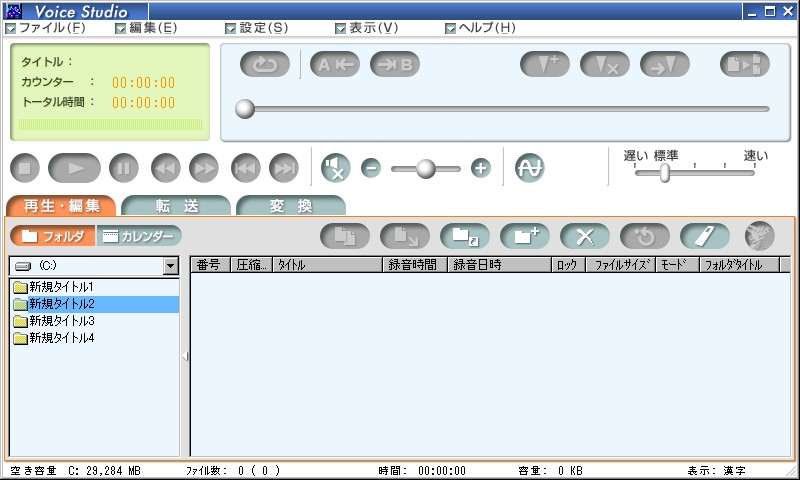800x480 pixels.
Task: Sort by モード column header
Action: 677,265
